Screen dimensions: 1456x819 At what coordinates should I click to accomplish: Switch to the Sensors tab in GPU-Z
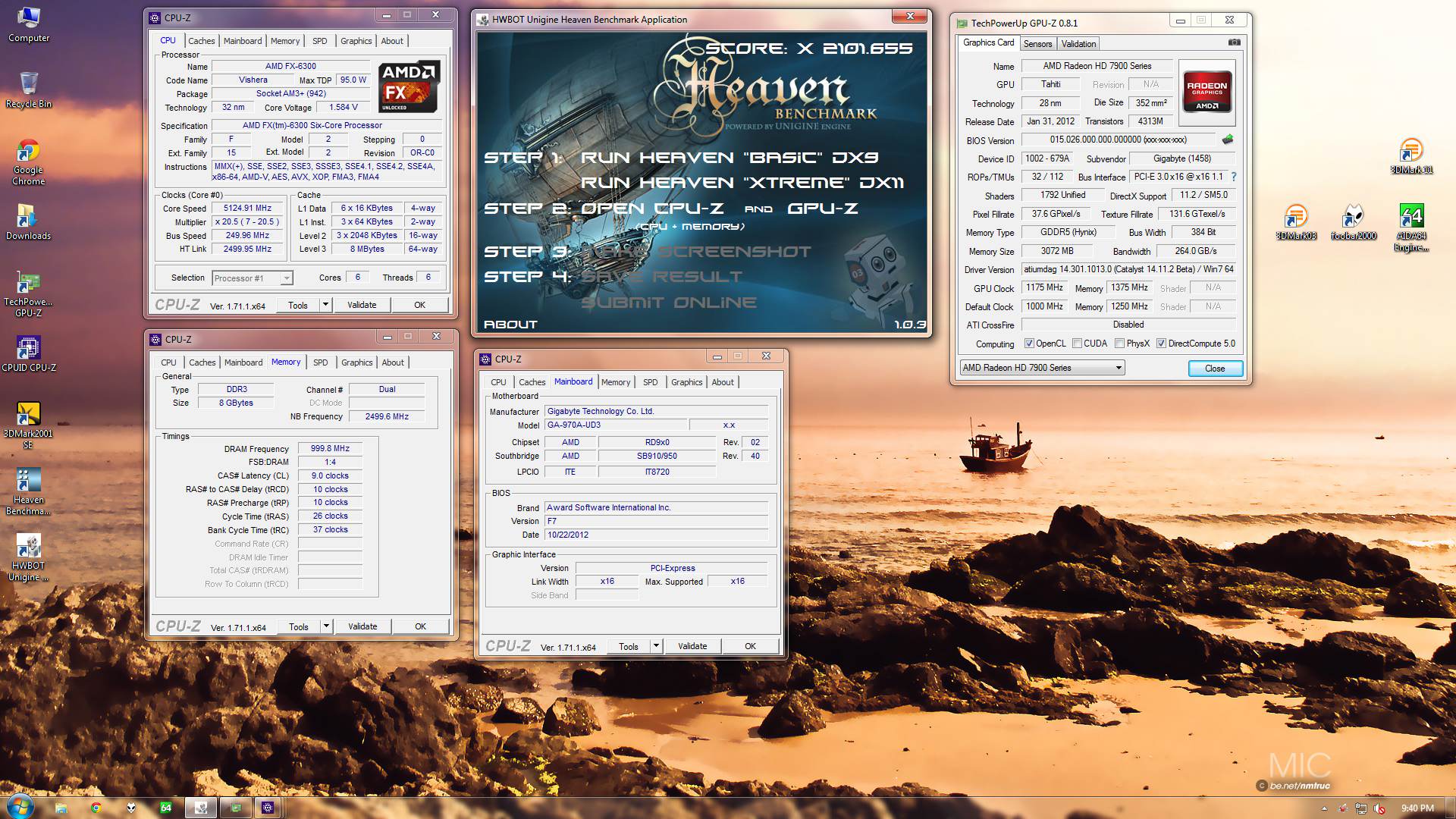pos(1037,44)
